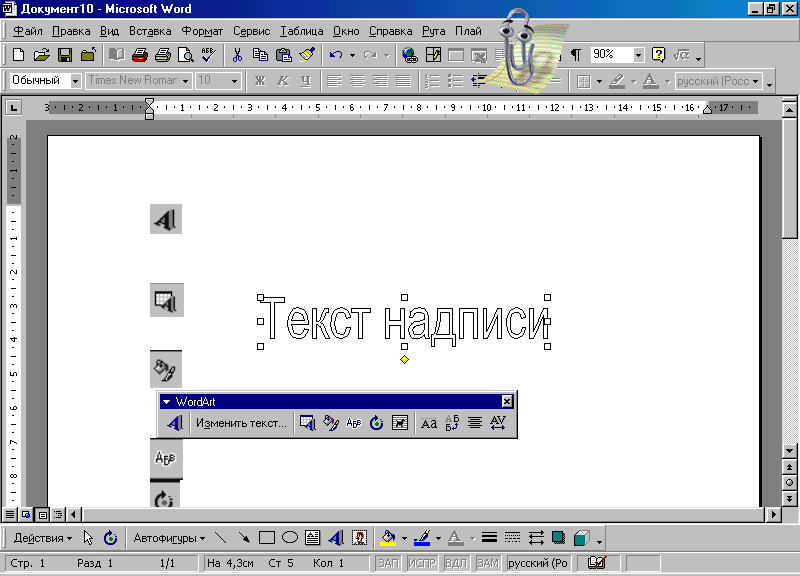The height and width of the screenshot is (576, 800).
Task: Select the Oval drawing tool
Action: tap(290, 538)
